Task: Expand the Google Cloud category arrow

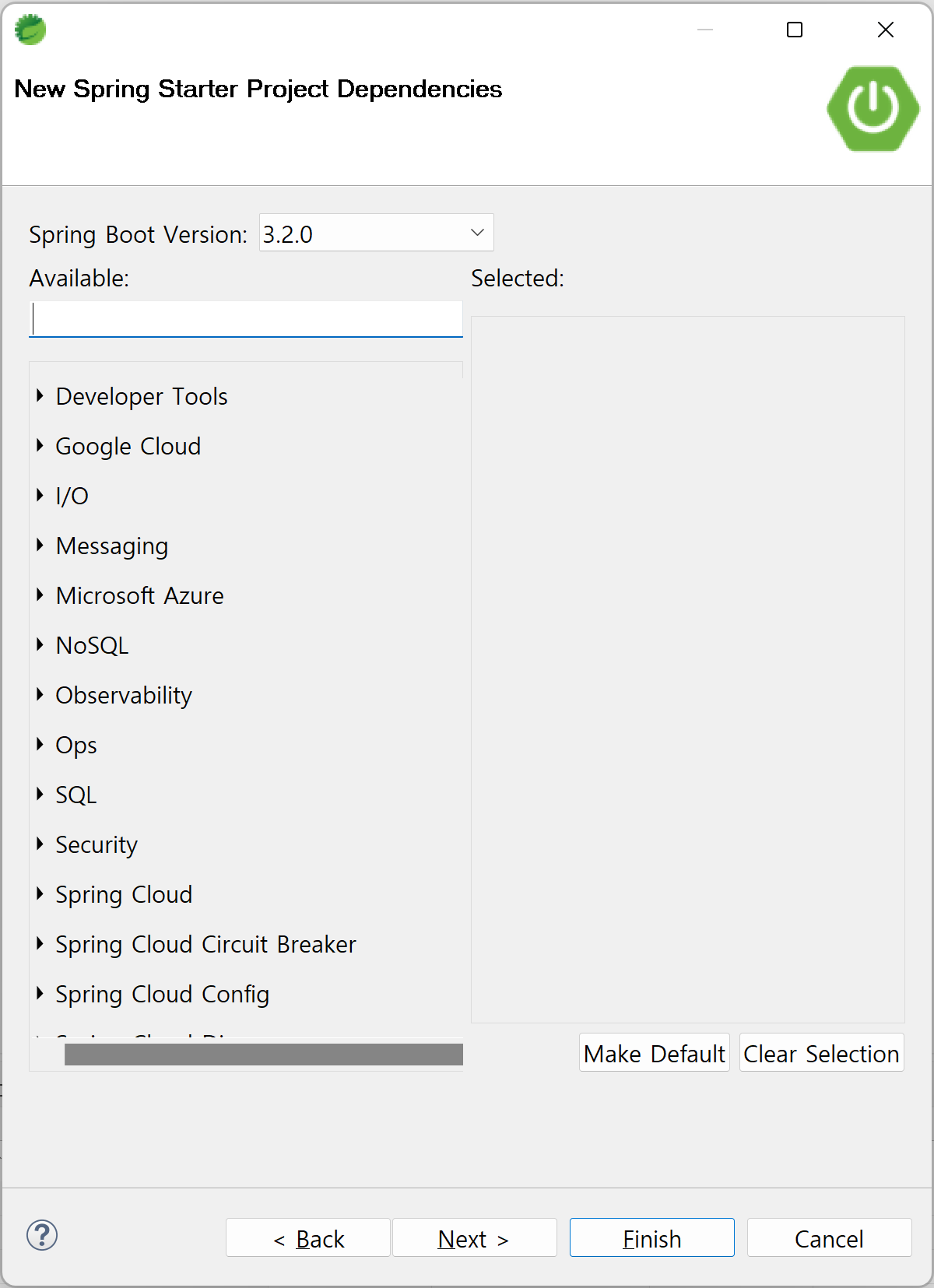Action: [40, 446]
